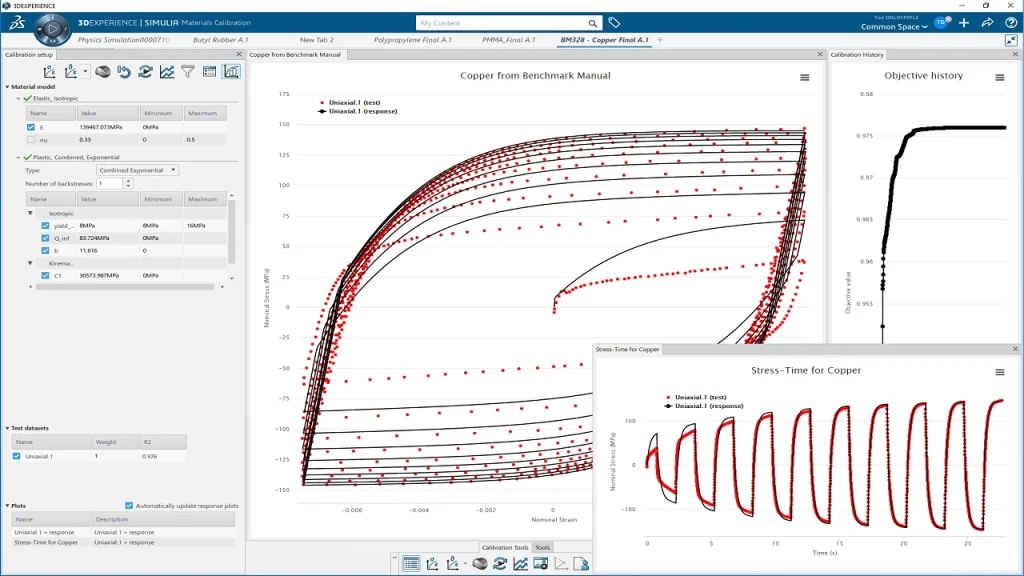
Task: Enable the nu parameter checkbox
Action: (x=31, y=139)
